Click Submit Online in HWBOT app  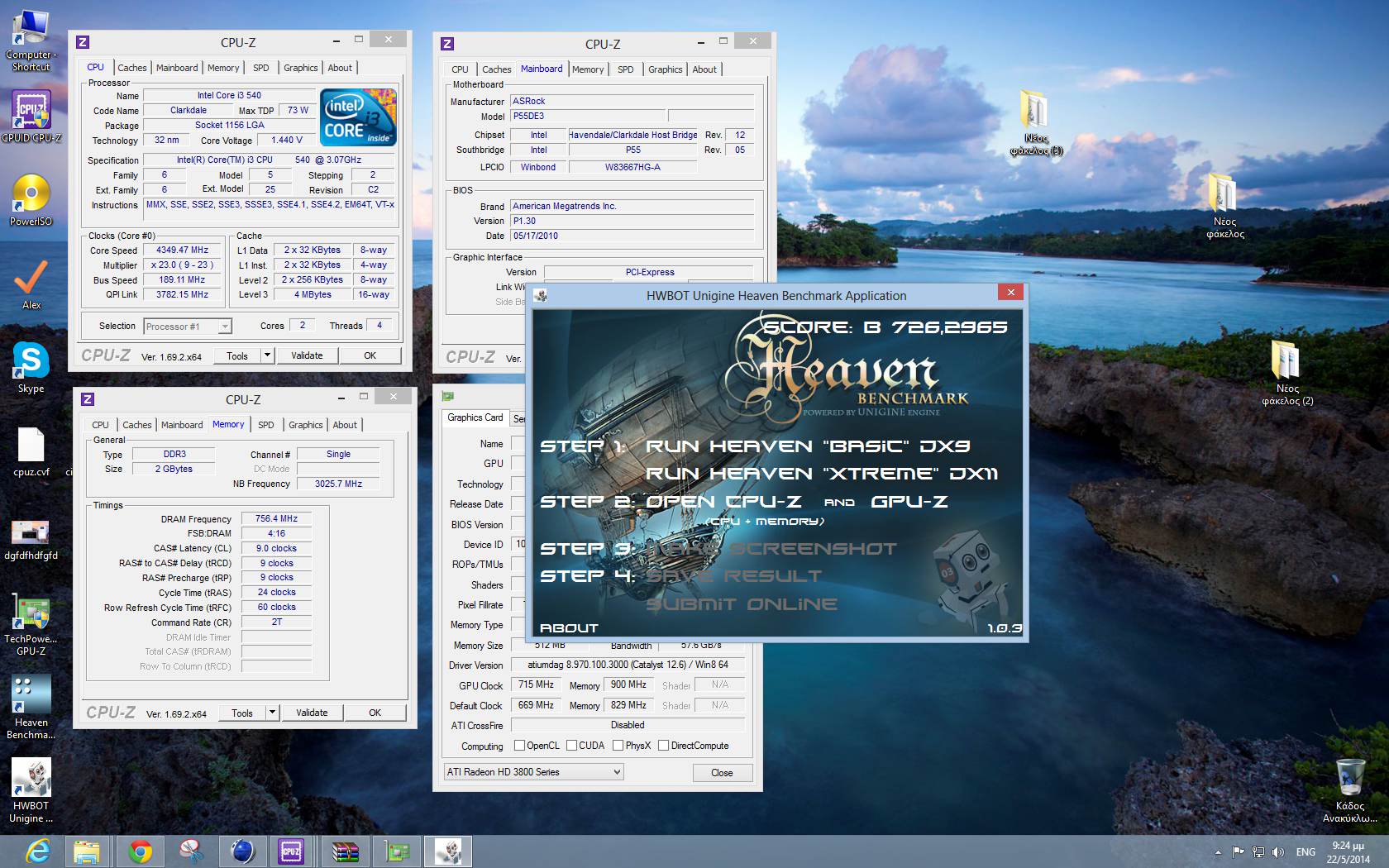click(742, 604)
